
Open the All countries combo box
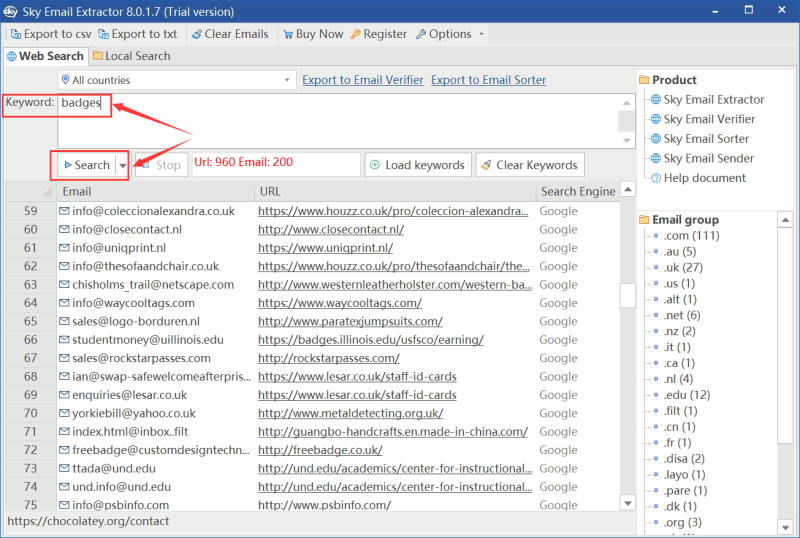pos(176,80)
